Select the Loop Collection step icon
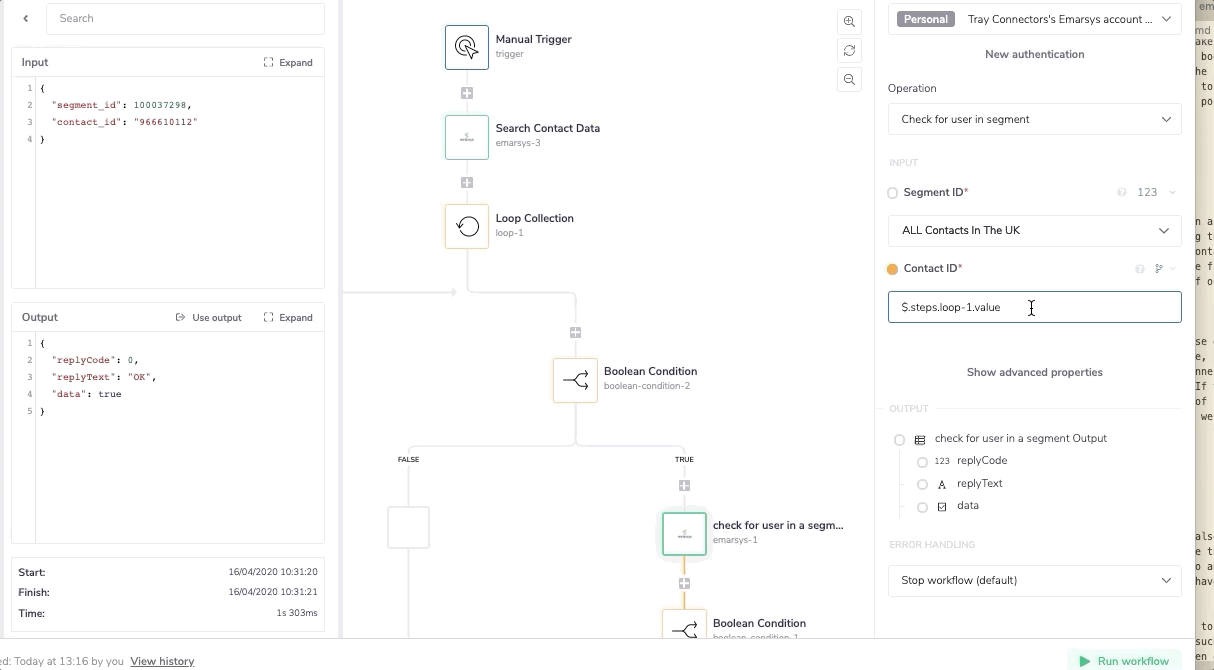 466,226
